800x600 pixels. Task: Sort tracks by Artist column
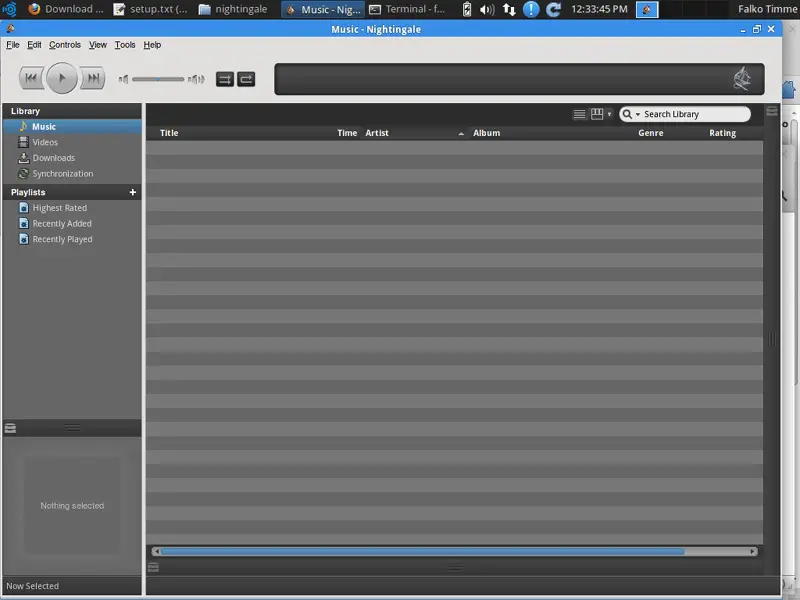click(377, 133)
